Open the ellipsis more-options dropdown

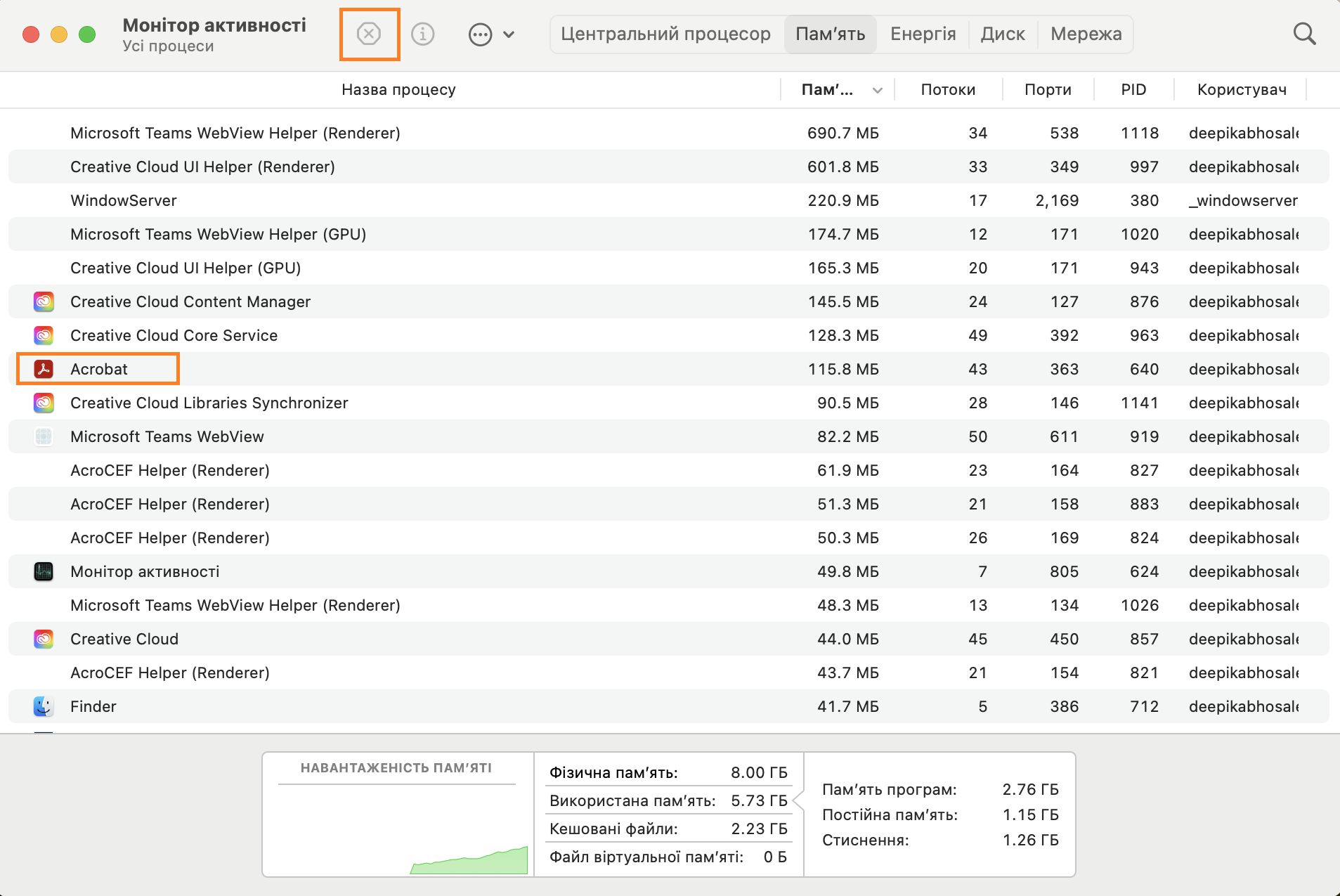point(491,34)
